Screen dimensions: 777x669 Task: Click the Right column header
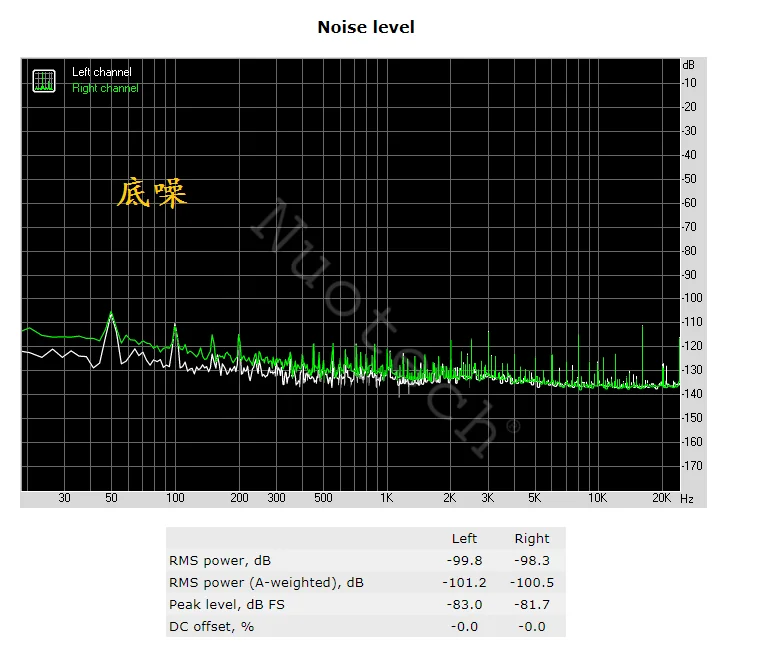(x=532, y=538)
